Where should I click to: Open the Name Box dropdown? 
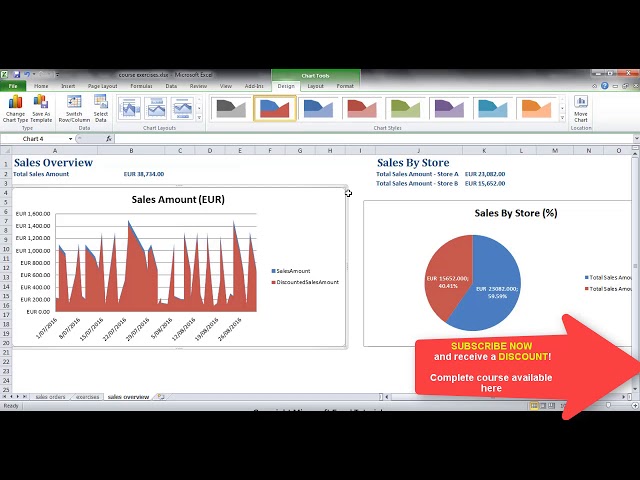tap(70, 139)
